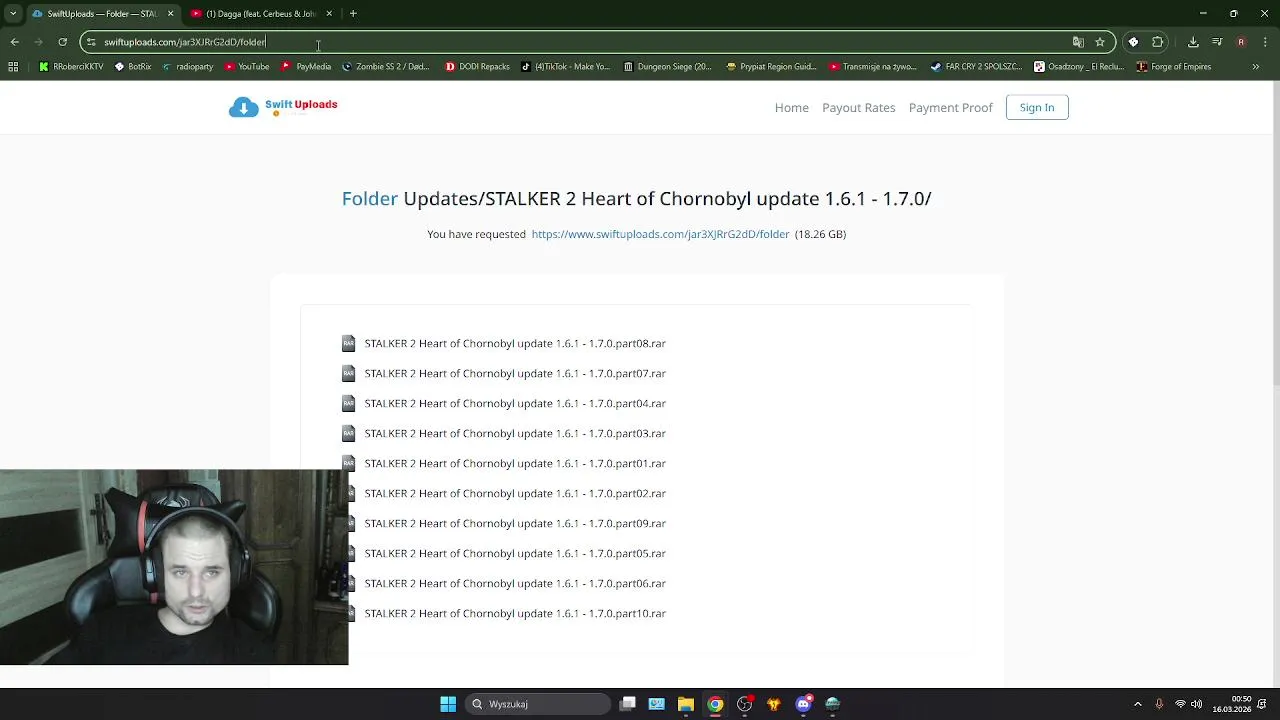This screenshot has width=1280, height=720.
Task: Open the radioparty bookmark
Action: 187,67
